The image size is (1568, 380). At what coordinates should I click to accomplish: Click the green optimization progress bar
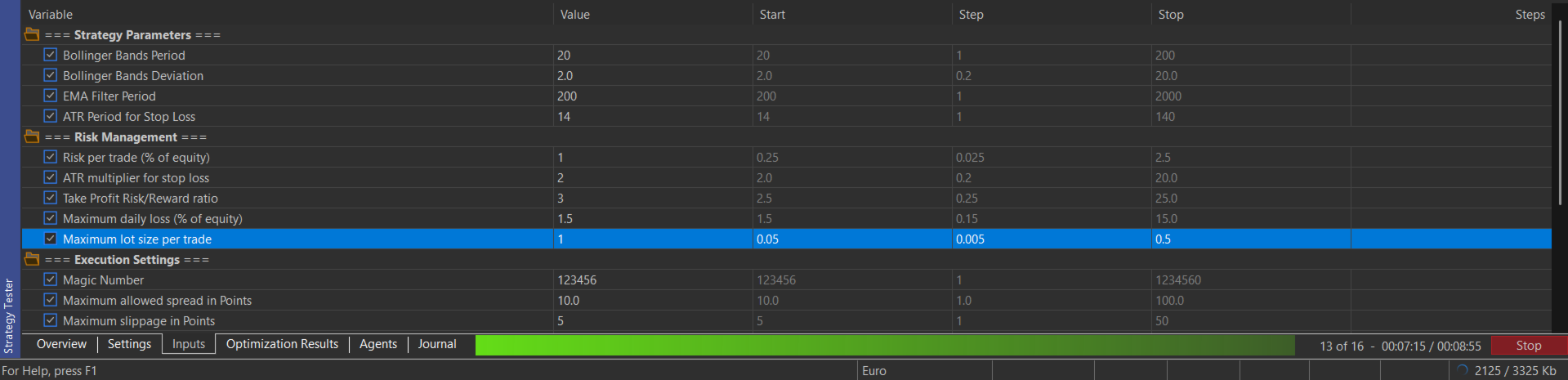click(x=885, y=345)
